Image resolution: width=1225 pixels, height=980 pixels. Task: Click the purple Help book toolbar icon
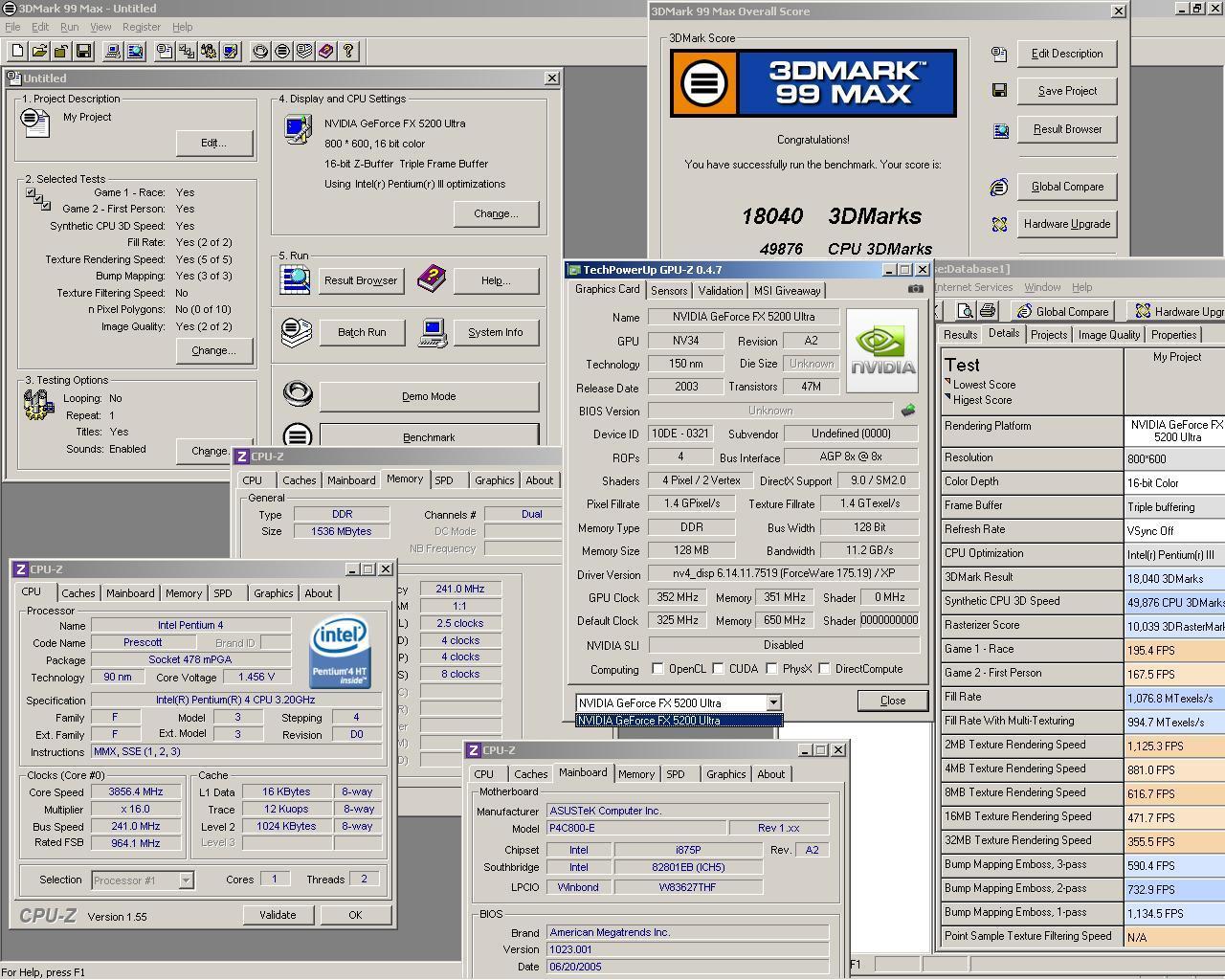point(326,51)
